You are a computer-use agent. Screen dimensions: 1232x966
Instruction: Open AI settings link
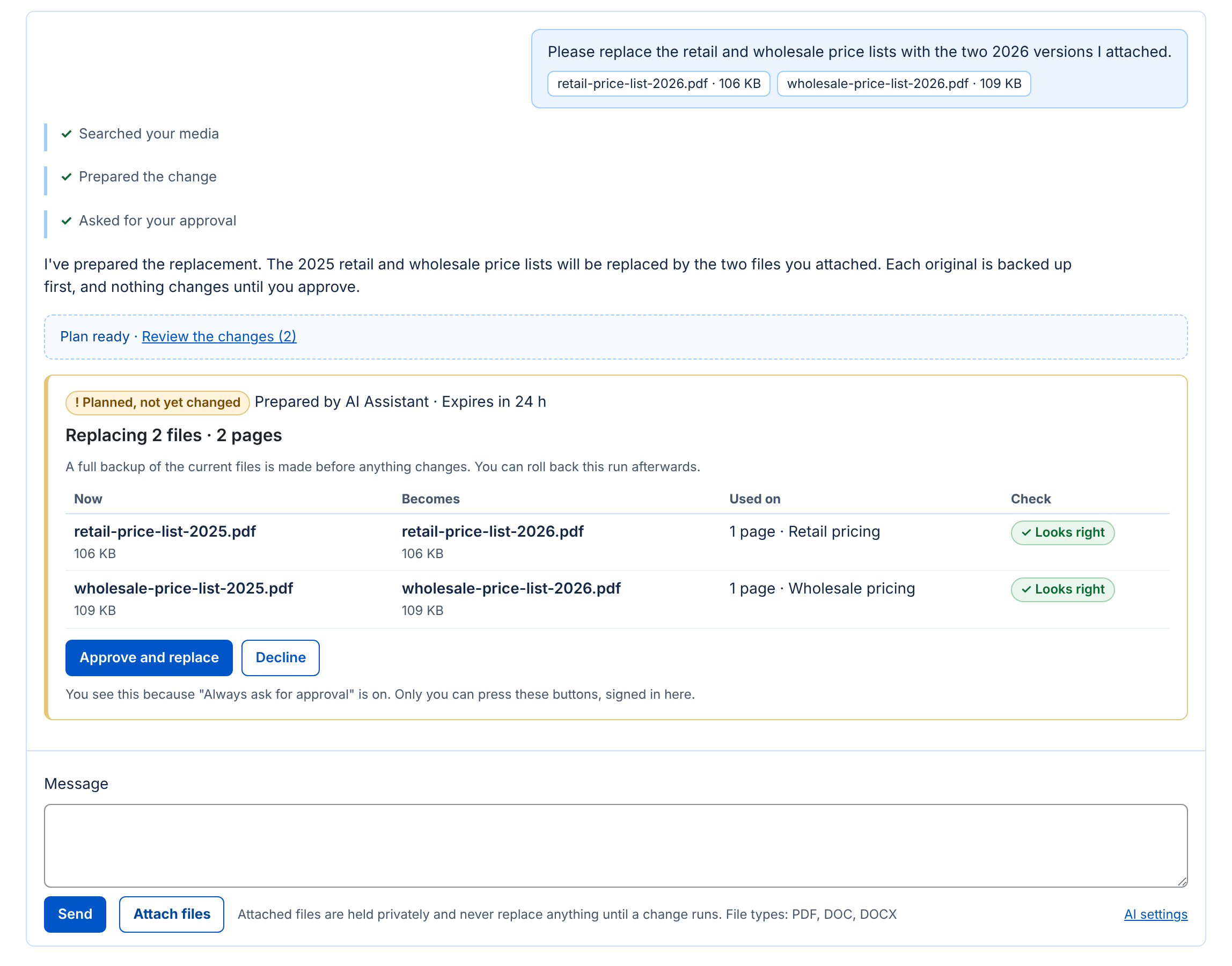tap(1155, 914)
